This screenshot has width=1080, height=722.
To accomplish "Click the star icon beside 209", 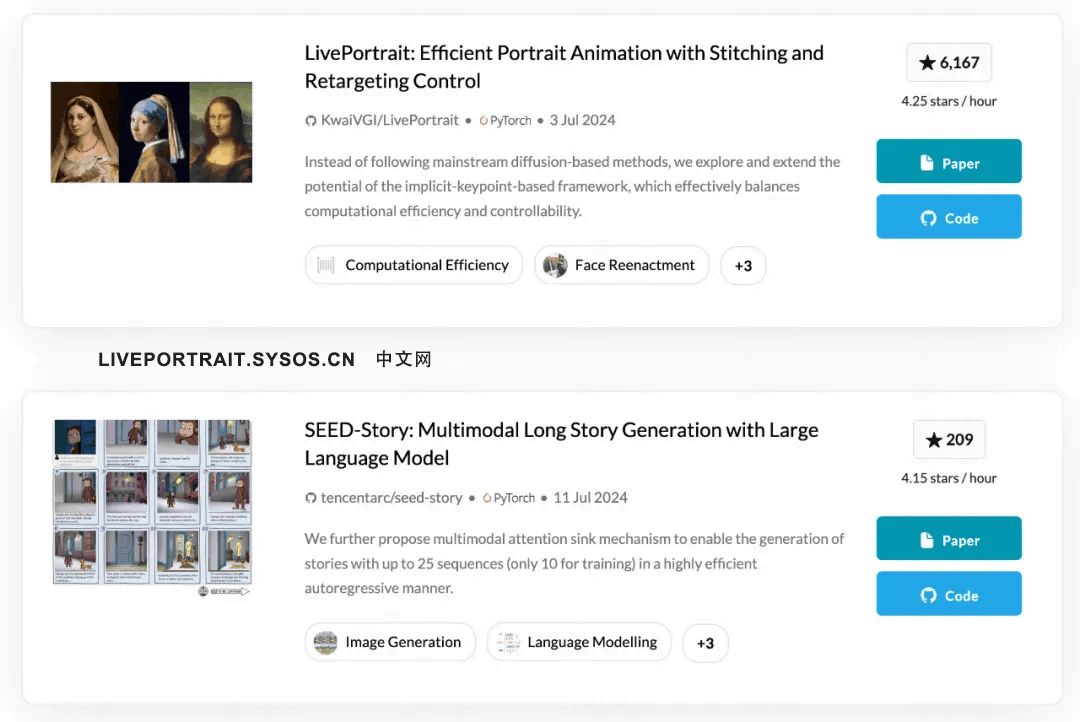I will (x=933, y=440).
